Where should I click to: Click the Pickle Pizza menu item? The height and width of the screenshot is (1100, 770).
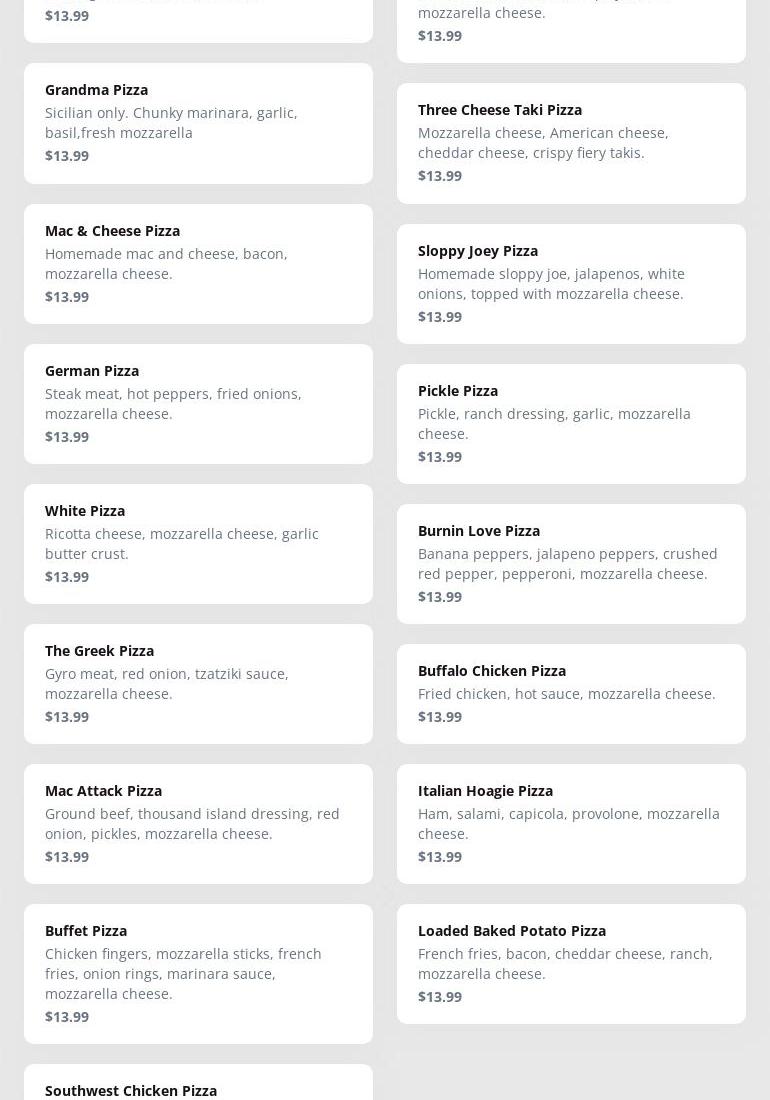pos(571,424)
